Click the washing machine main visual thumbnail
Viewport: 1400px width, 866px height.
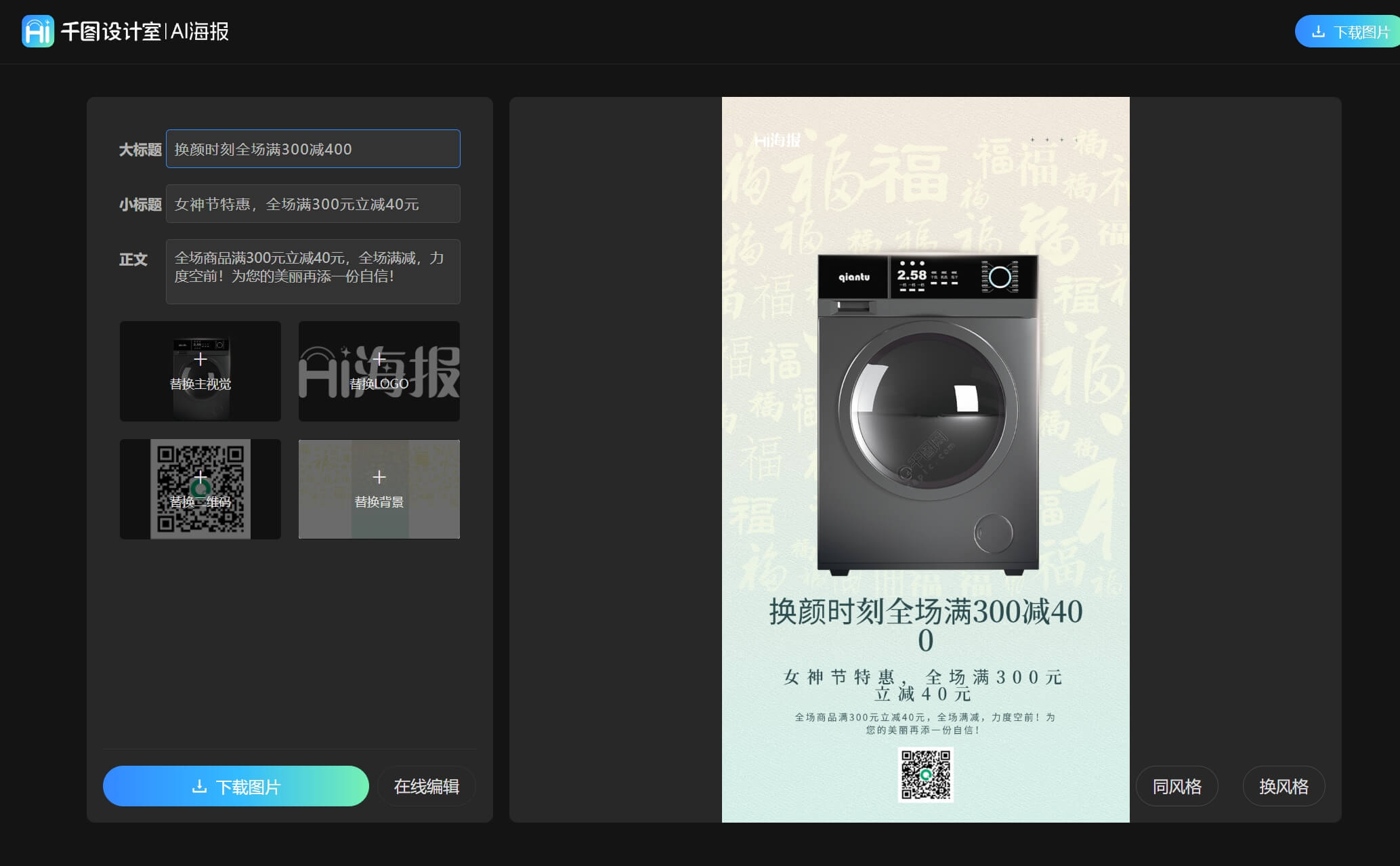200,371
